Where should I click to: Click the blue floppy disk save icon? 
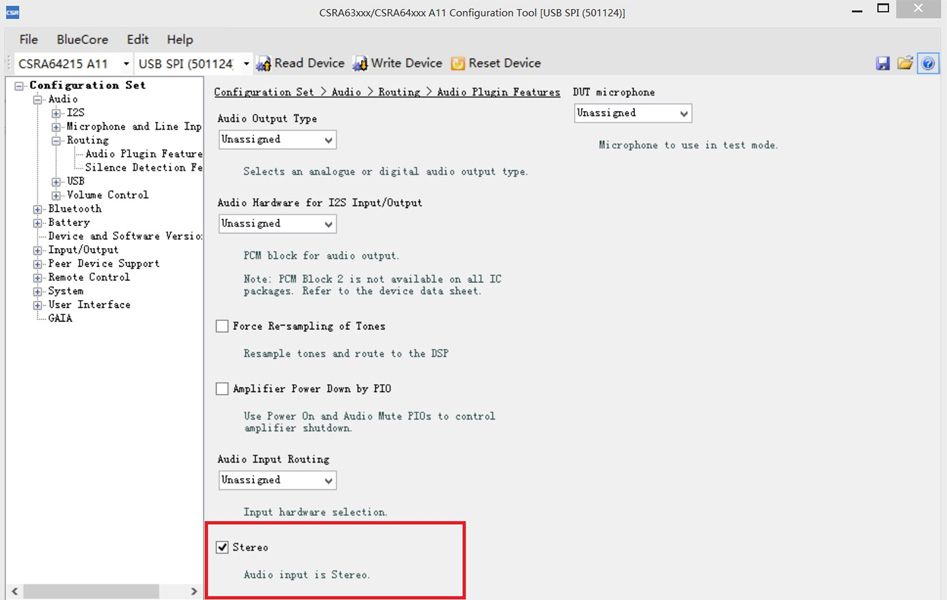click(883, 63)
